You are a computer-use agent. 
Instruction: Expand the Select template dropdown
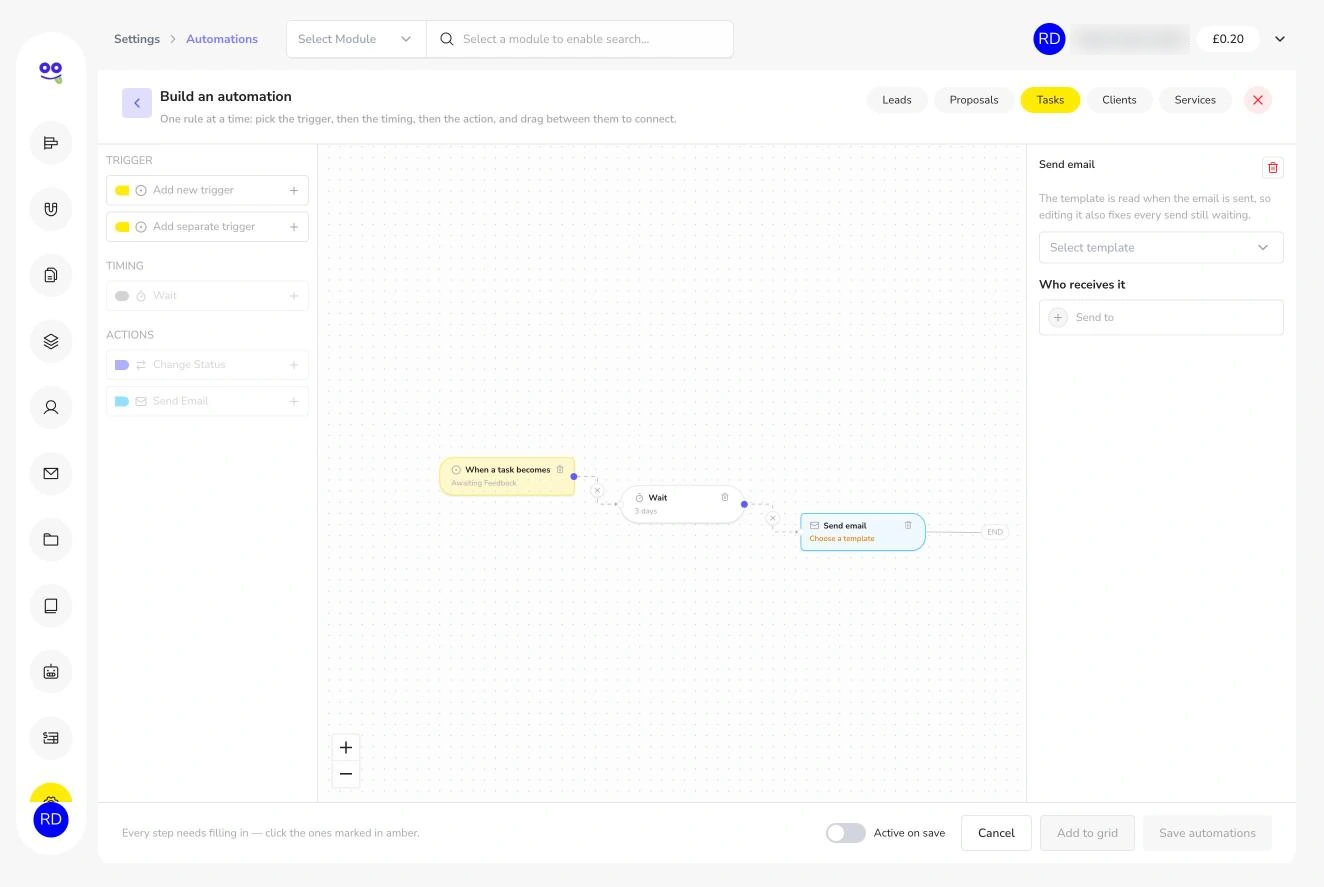tap(1161, 248)
